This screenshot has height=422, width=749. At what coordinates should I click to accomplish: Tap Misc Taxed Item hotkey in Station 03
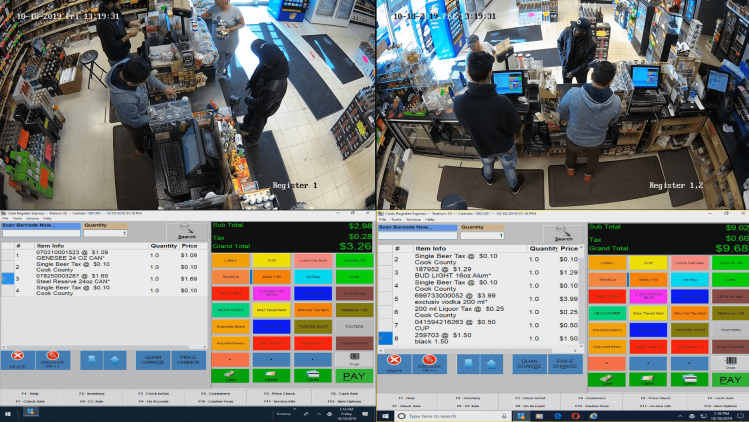point(648,313)
